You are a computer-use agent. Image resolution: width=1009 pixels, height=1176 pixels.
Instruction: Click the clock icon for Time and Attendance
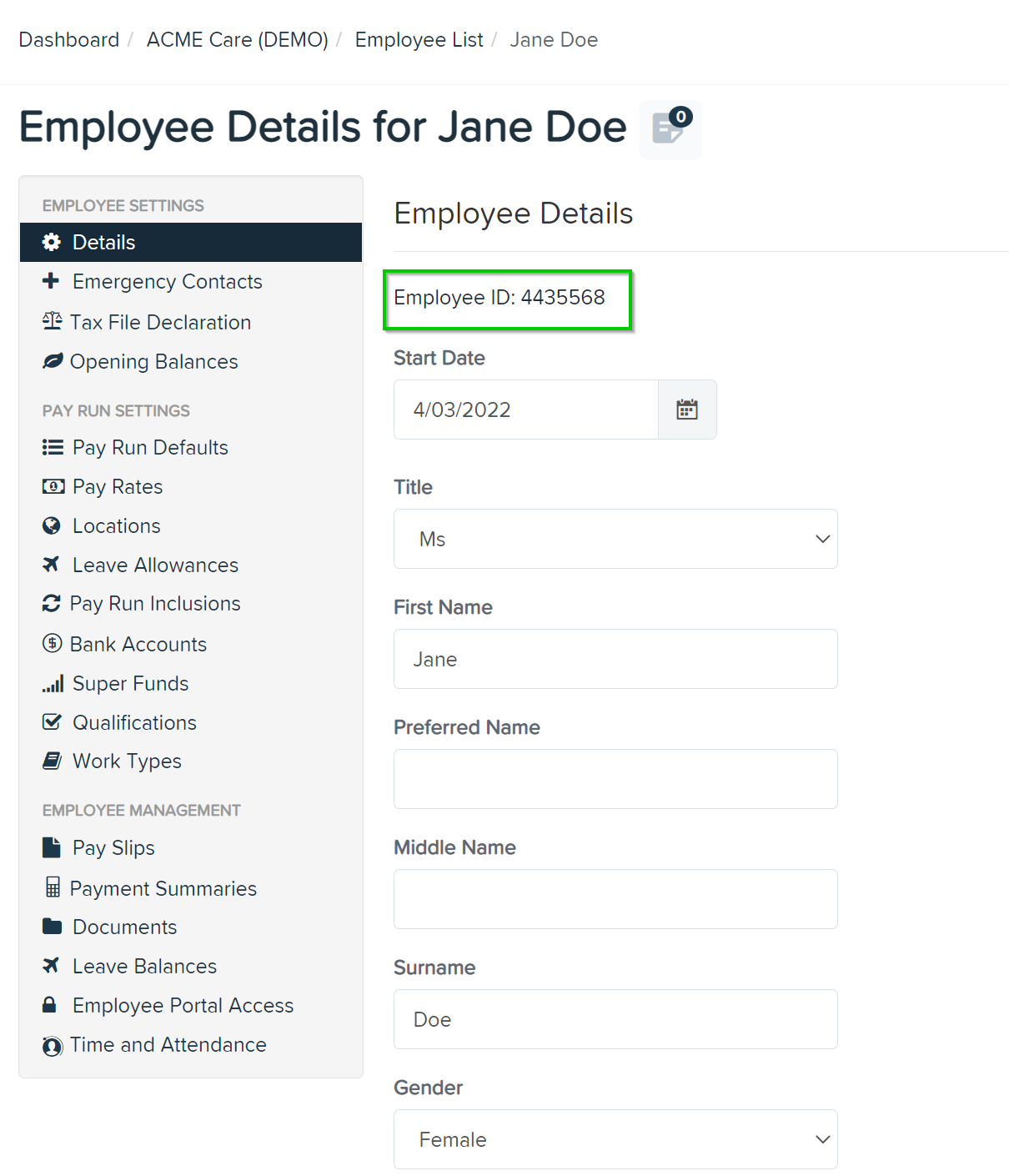coord(53,1046)
